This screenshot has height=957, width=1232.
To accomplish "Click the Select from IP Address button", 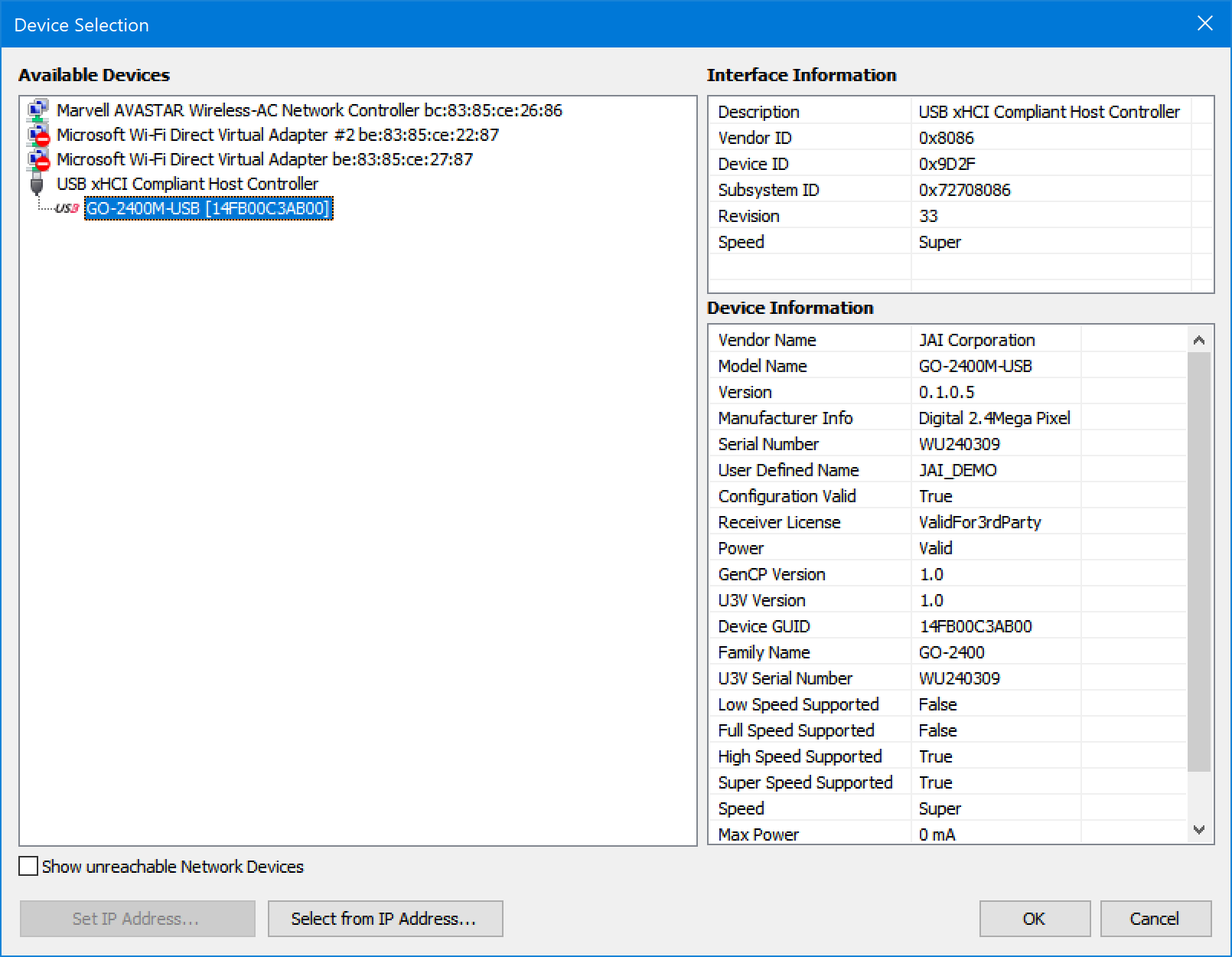I will (385, 918).
